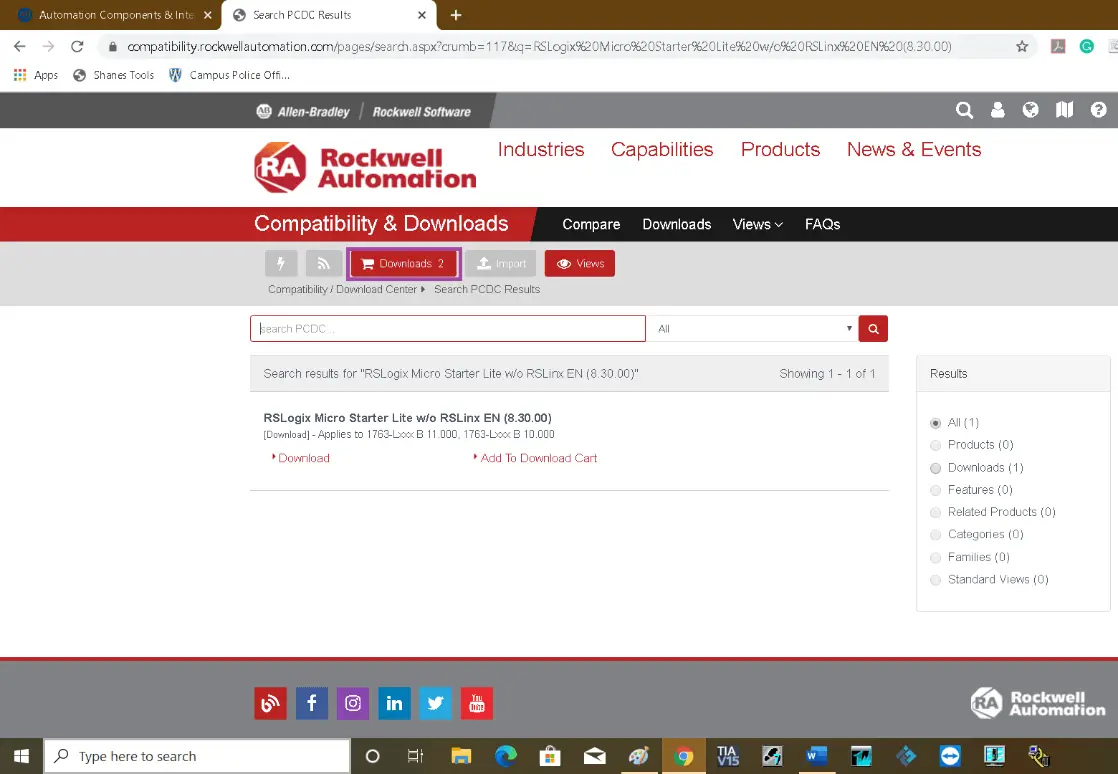
Task: Open the Capabilities menu
Action: coord(662,150)
